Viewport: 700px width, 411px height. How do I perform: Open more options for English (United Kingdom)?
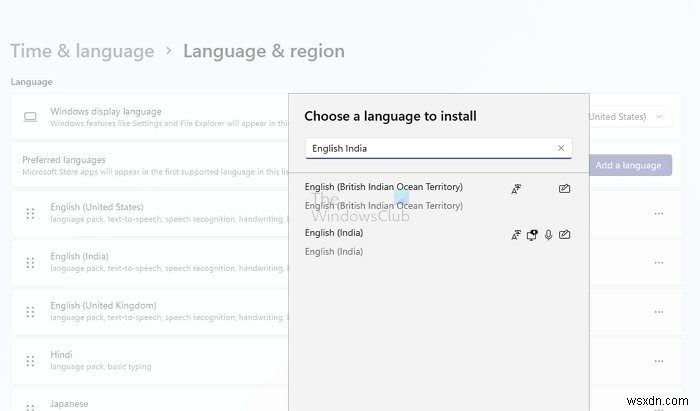659,310
